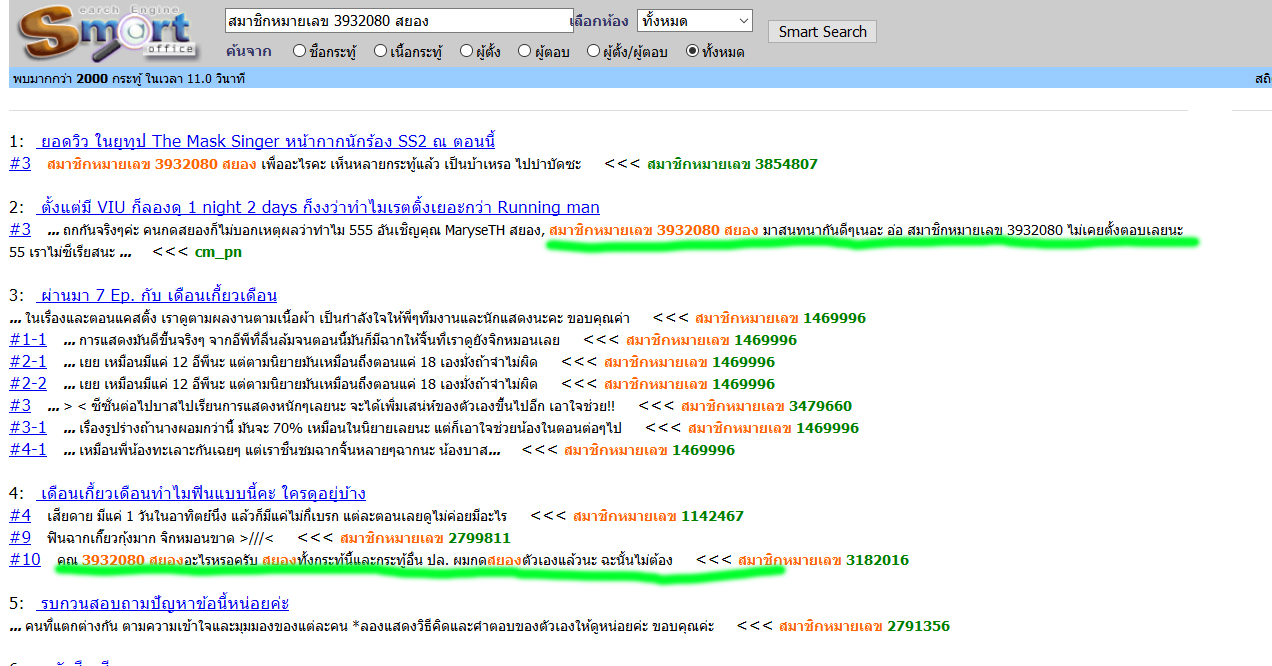Select the ผู้ตั้ง radio option
The image size is (1272, 666).
click(467, 51)
